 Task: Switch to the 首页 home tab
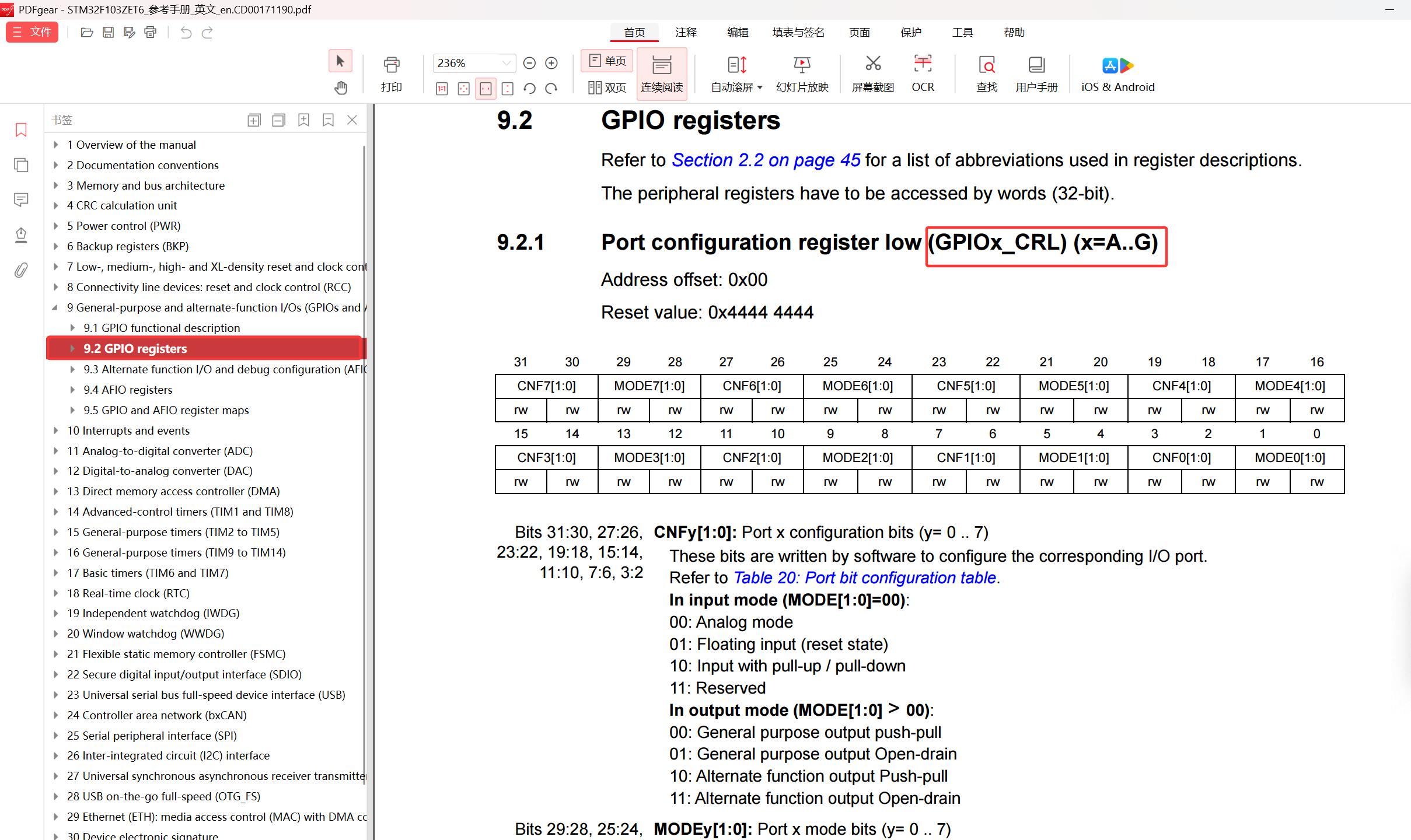[x=634, y=33]
